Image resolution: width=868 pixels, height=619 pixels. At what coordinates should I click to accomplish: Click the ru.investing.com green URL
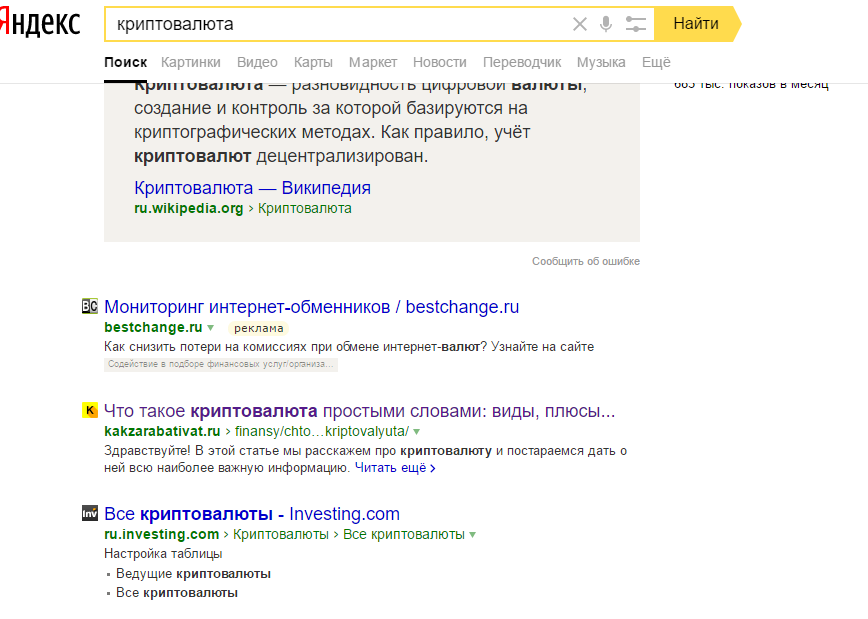162,534
